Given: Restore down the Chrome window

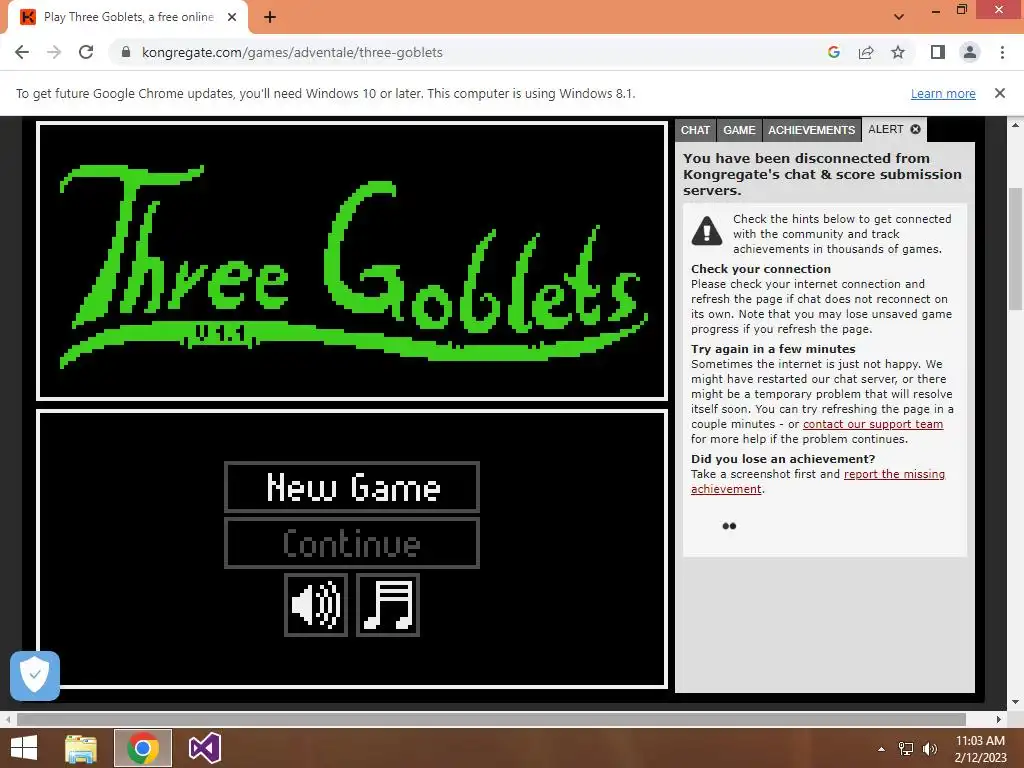Looking at the screenshot, I should [962, 10].
